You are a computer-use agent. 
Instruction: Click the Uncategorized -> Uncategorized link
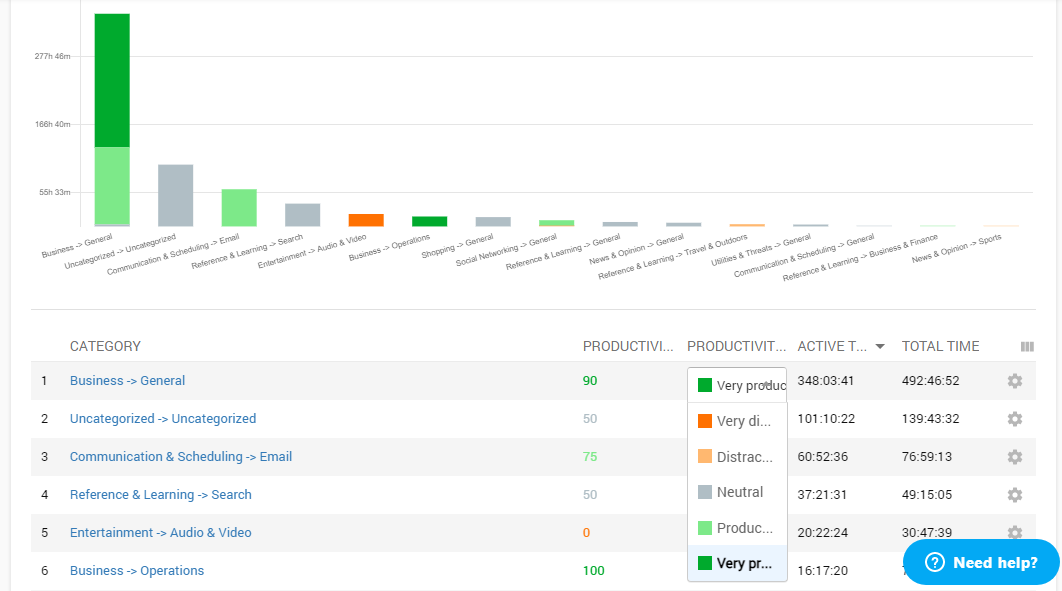pos(161,418)
